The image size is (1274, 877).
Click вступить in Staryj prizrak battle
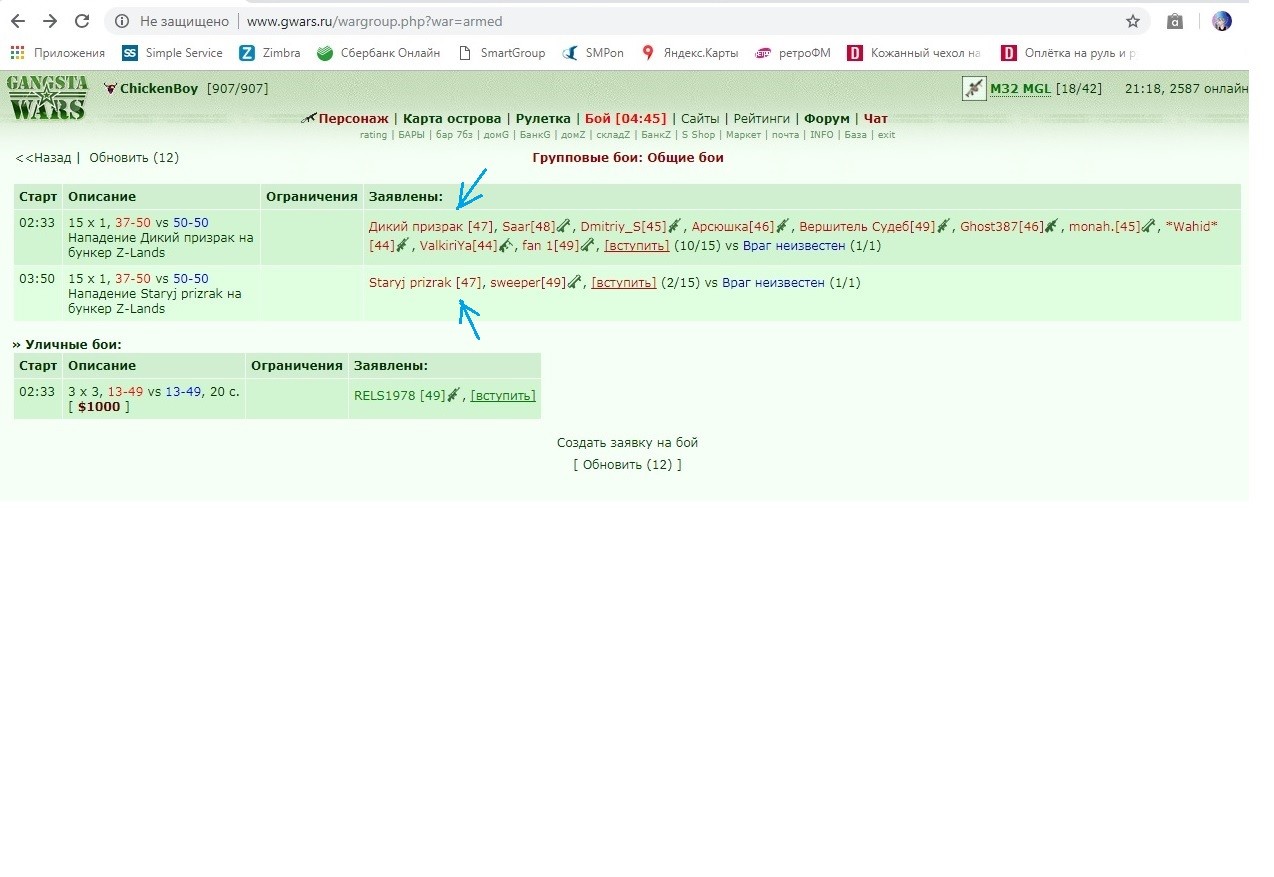tap(624, 283)
